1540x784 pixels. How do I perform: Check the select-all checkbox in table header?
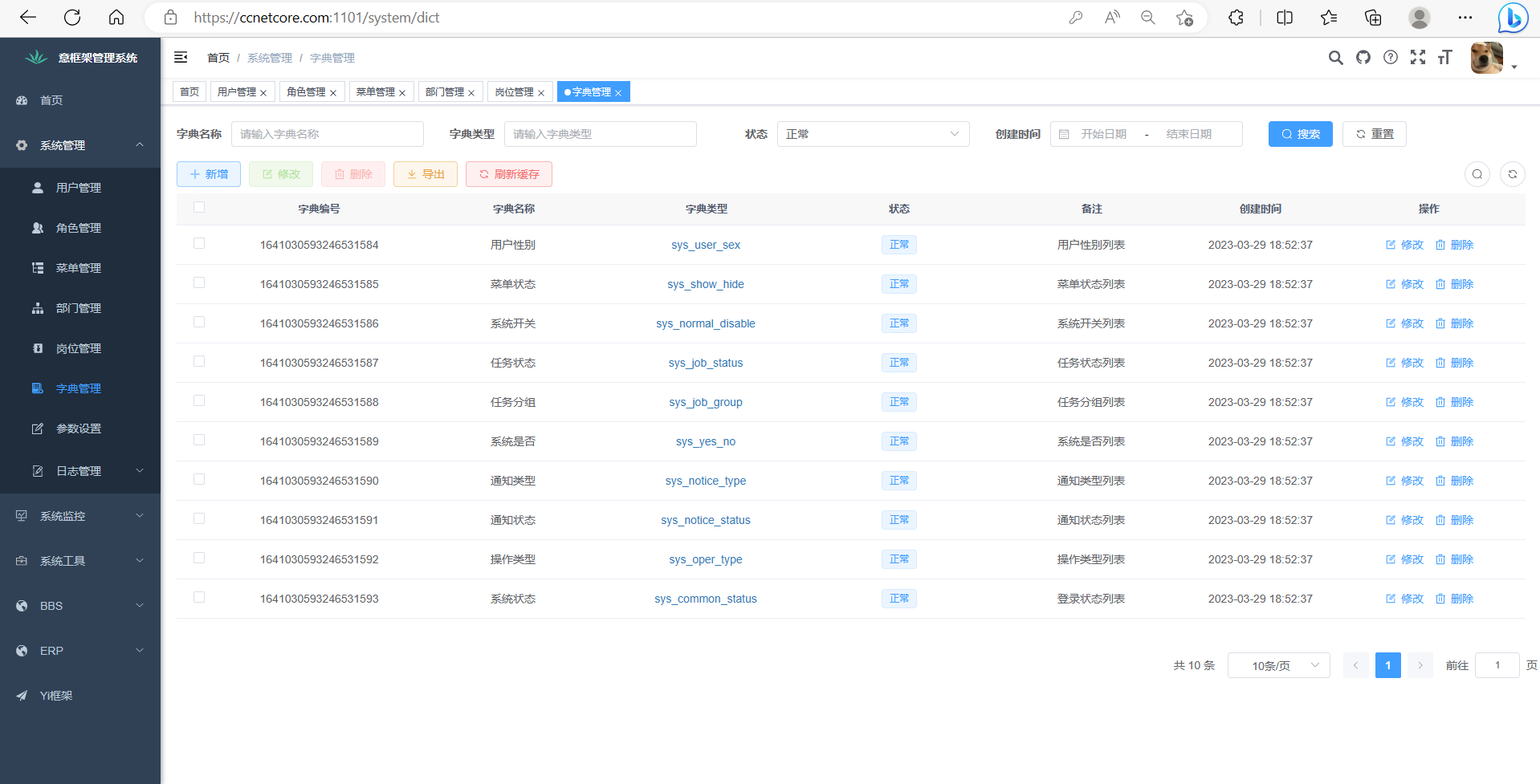[x=198, y=207]
